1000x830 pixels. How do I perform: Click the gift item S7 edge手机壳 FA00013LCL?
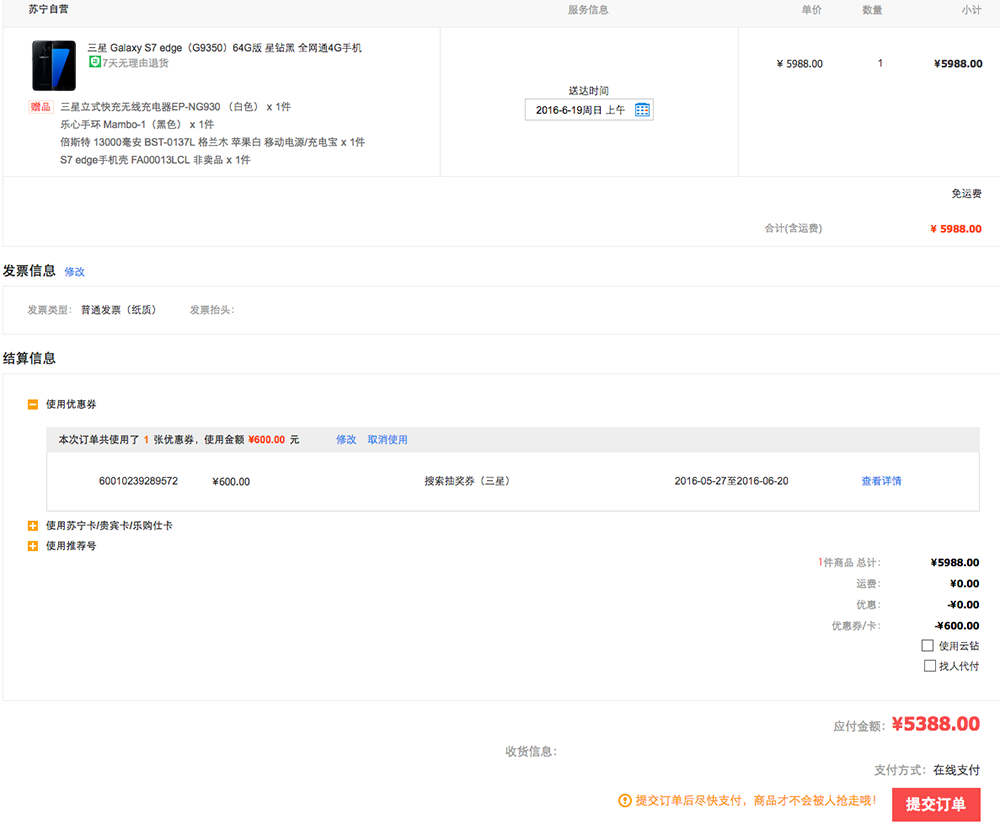coord(155,160)
